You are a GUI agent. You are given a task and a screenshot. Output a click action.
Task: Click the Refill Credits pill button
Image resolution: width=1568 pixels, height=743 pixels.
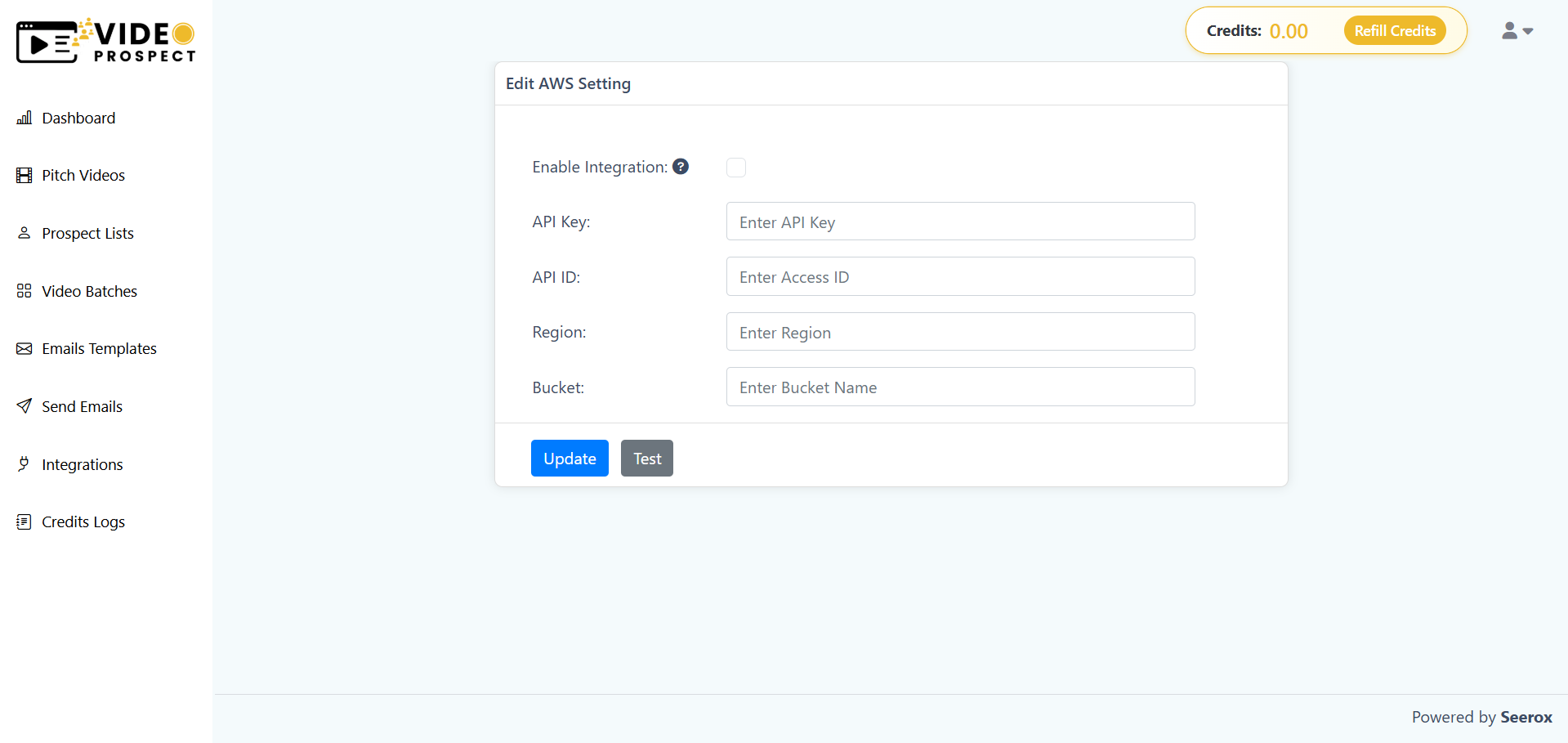pos(1394,30)
